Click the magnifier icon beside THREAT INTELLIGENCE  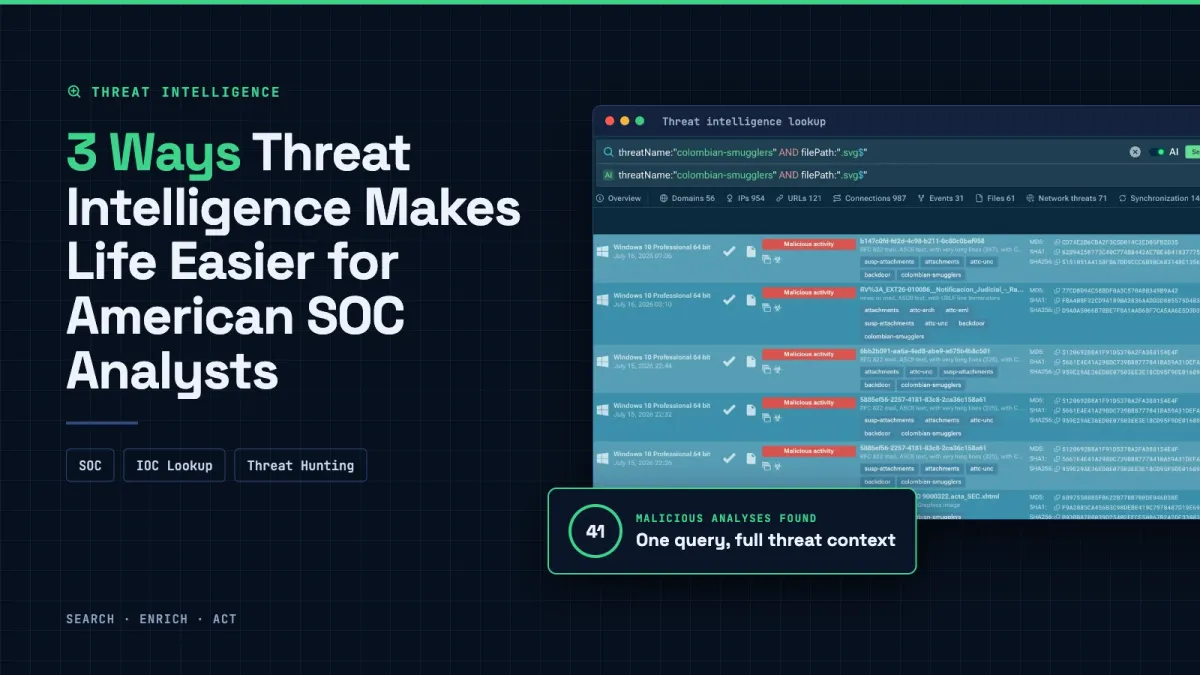click(x=74, y=92)
